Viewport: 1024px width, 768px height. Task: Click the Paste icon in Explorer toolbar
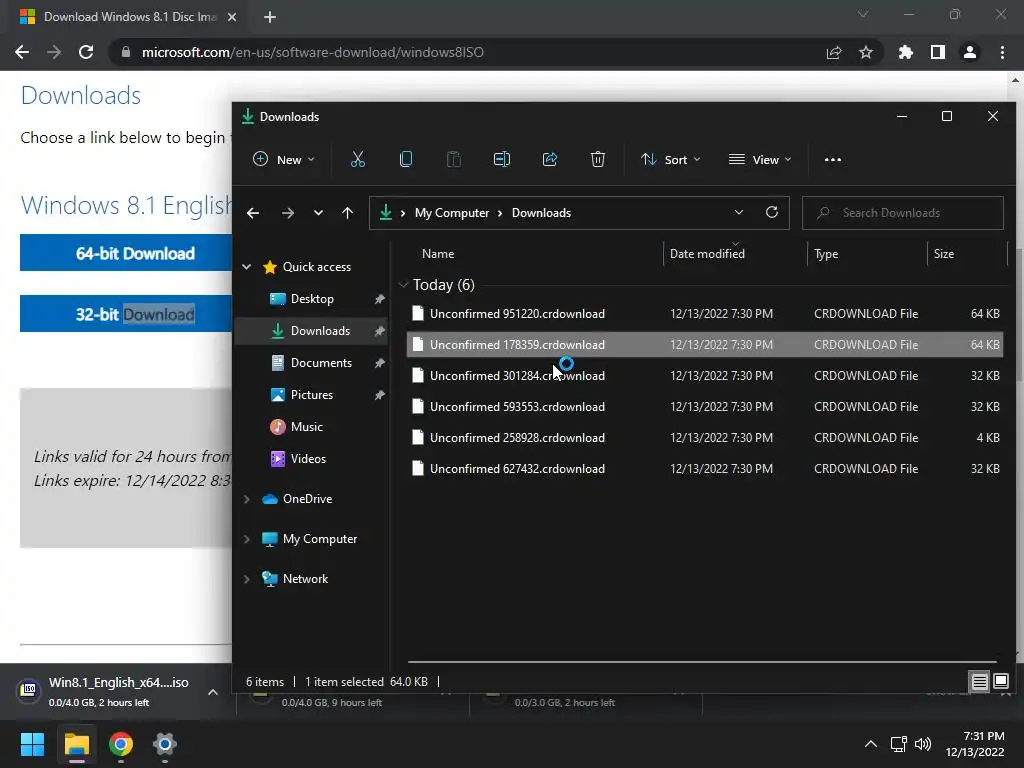coord(453,159)
